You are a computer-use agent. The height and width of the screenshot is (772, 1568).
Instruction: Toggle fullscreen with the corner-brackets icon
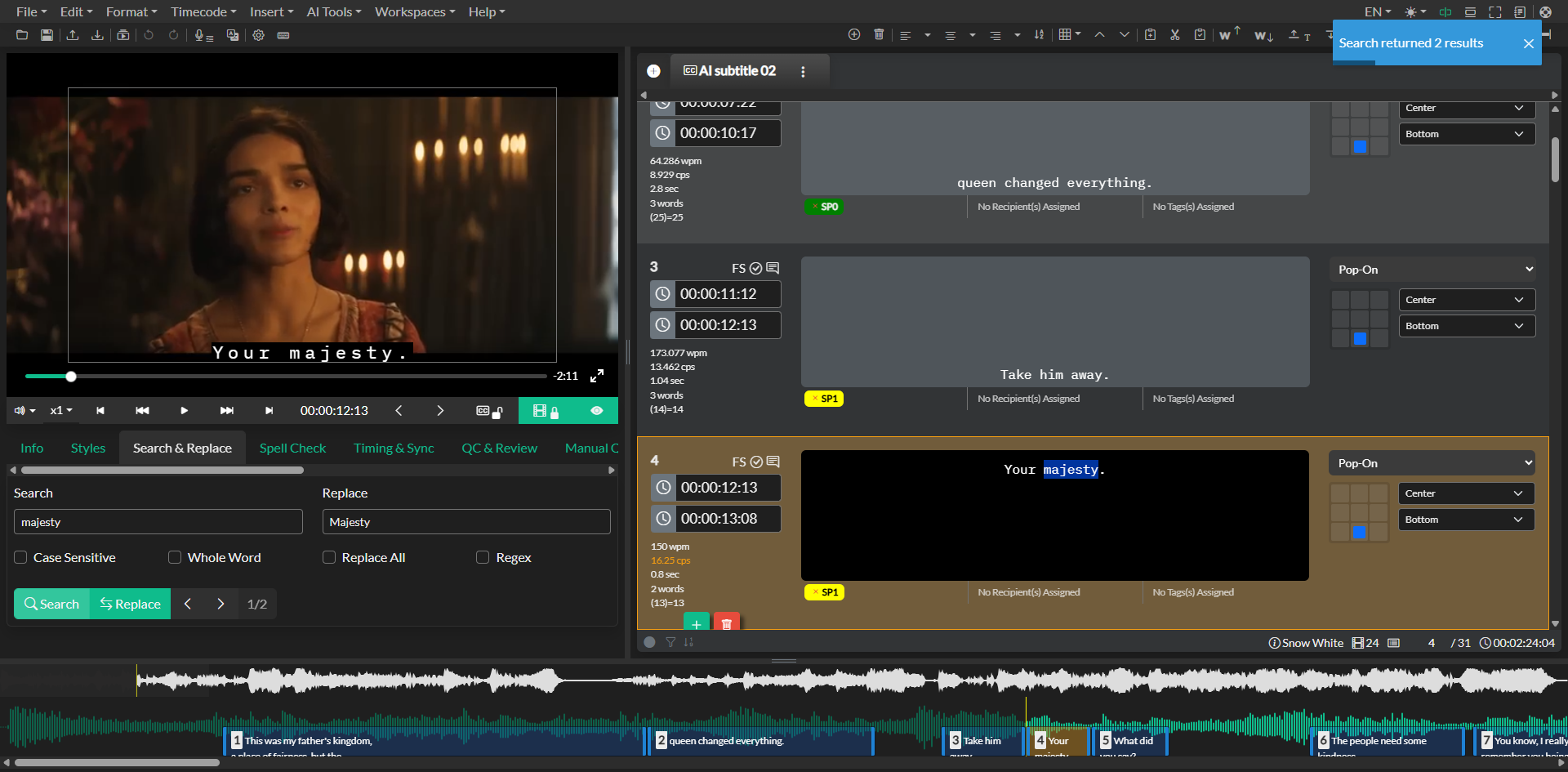pyautogui.click(x=1495, y=12)
